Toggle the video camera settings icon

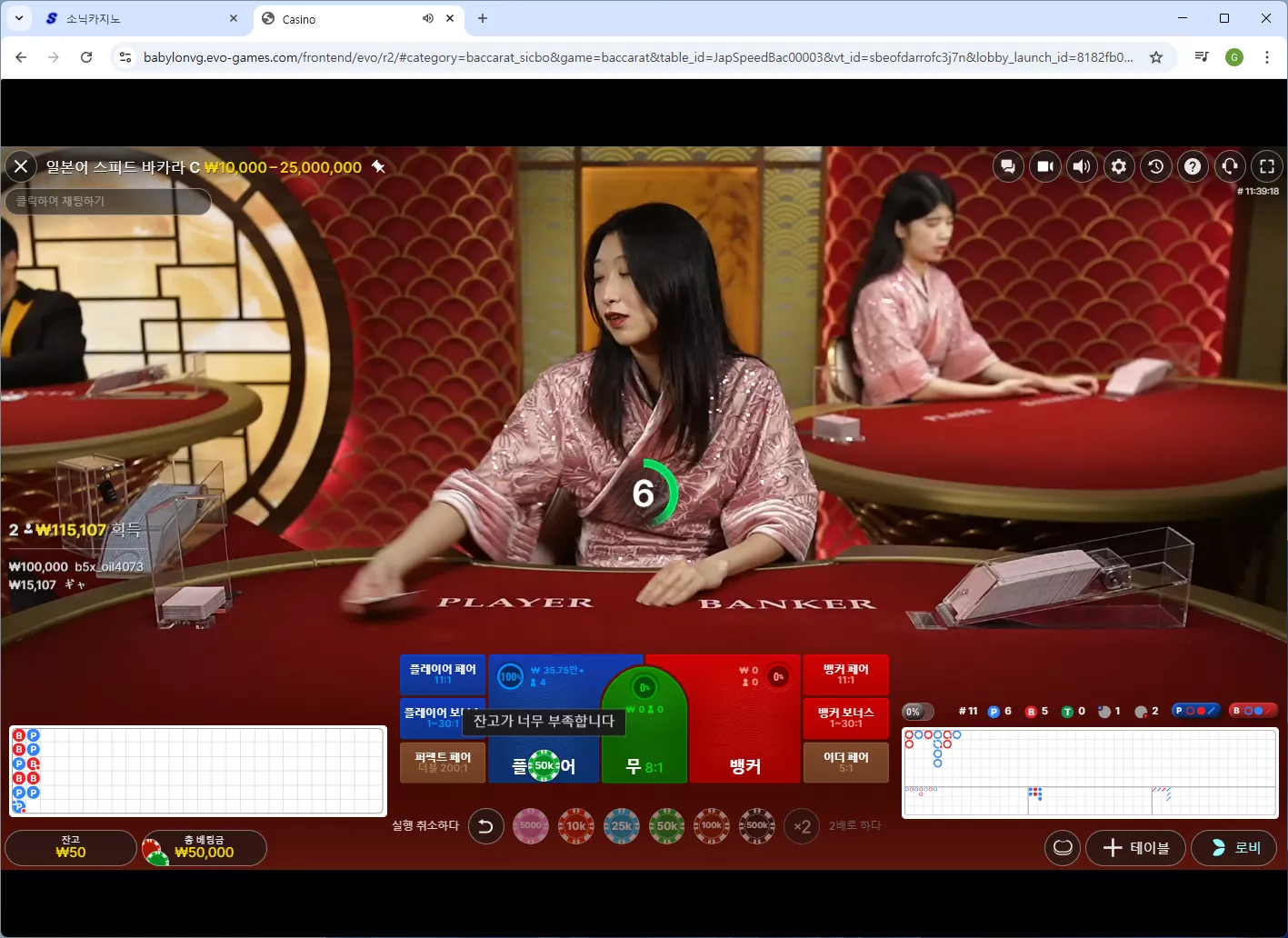tap(1045, 166)
